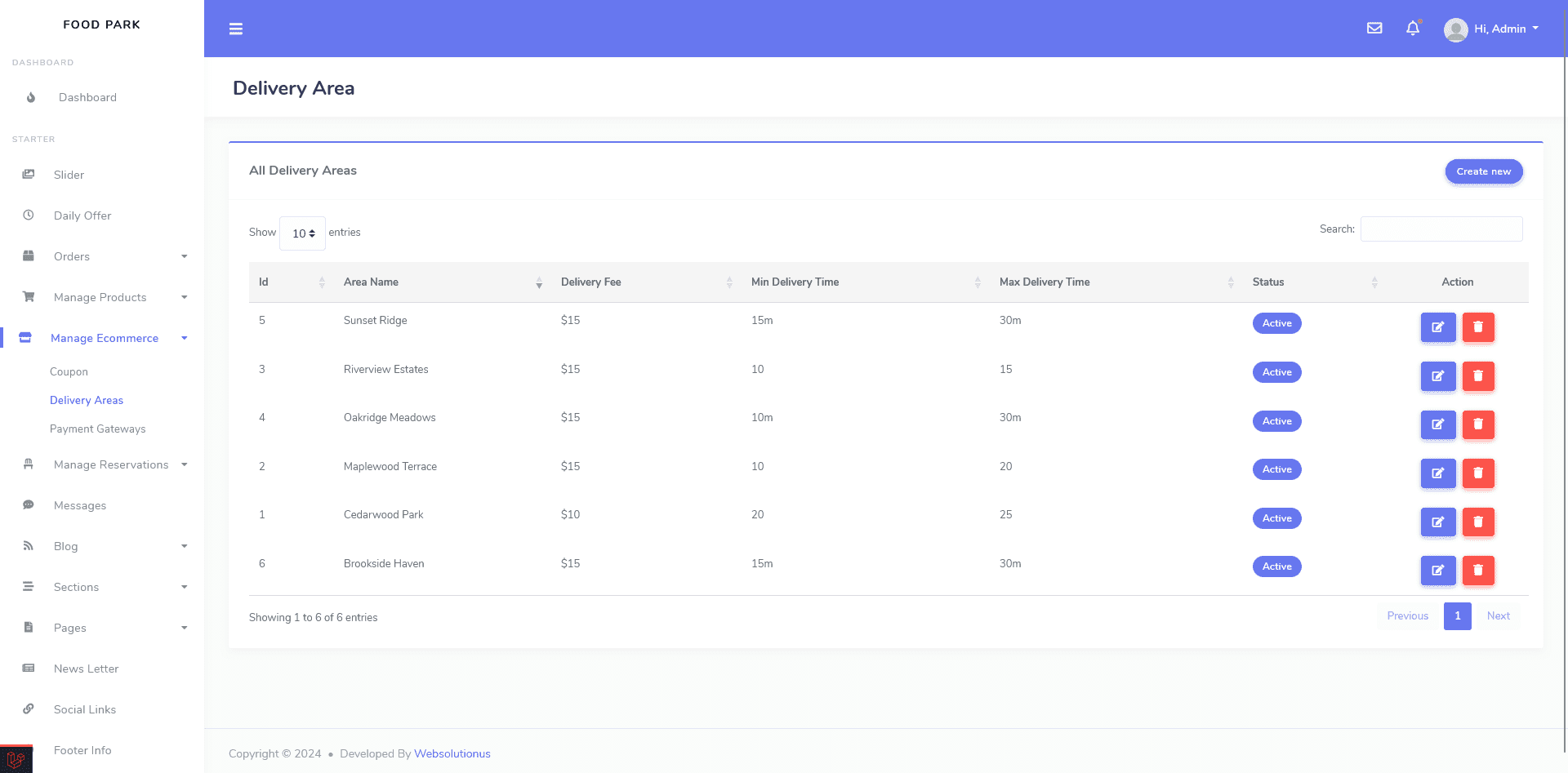Viewport: 1568px width, 773px height.
Task: Sort table by Delivery Fee column
Action: pos(646,282)
